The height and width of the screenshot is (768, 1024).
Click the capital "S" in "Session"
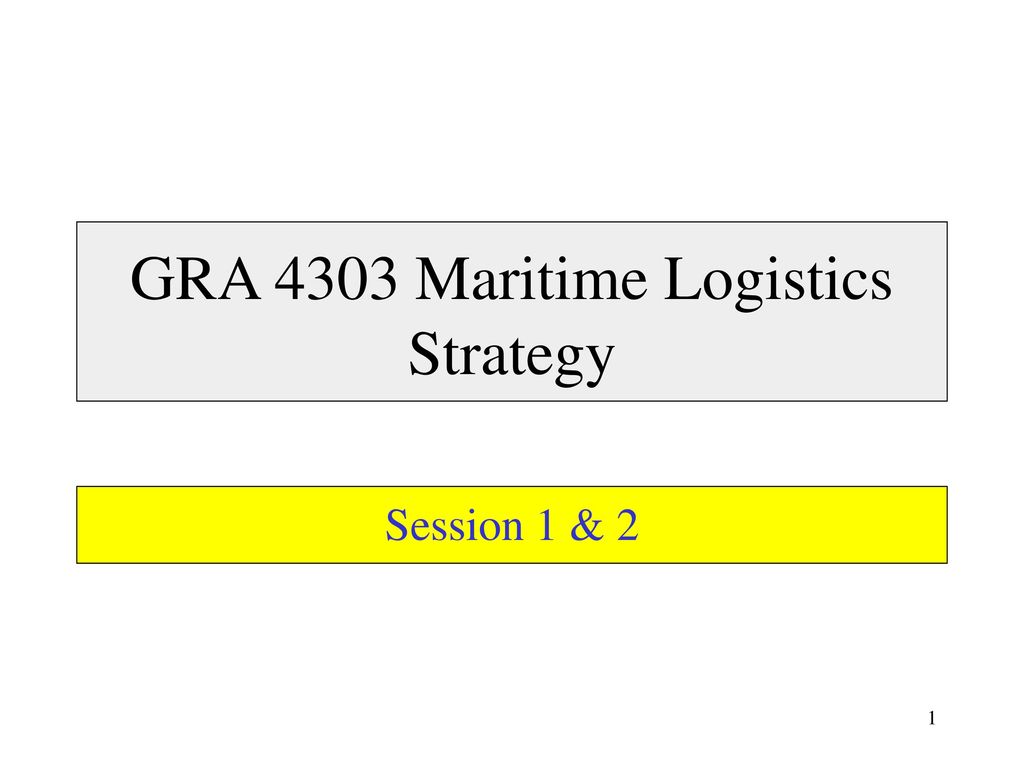pos(397,525)
